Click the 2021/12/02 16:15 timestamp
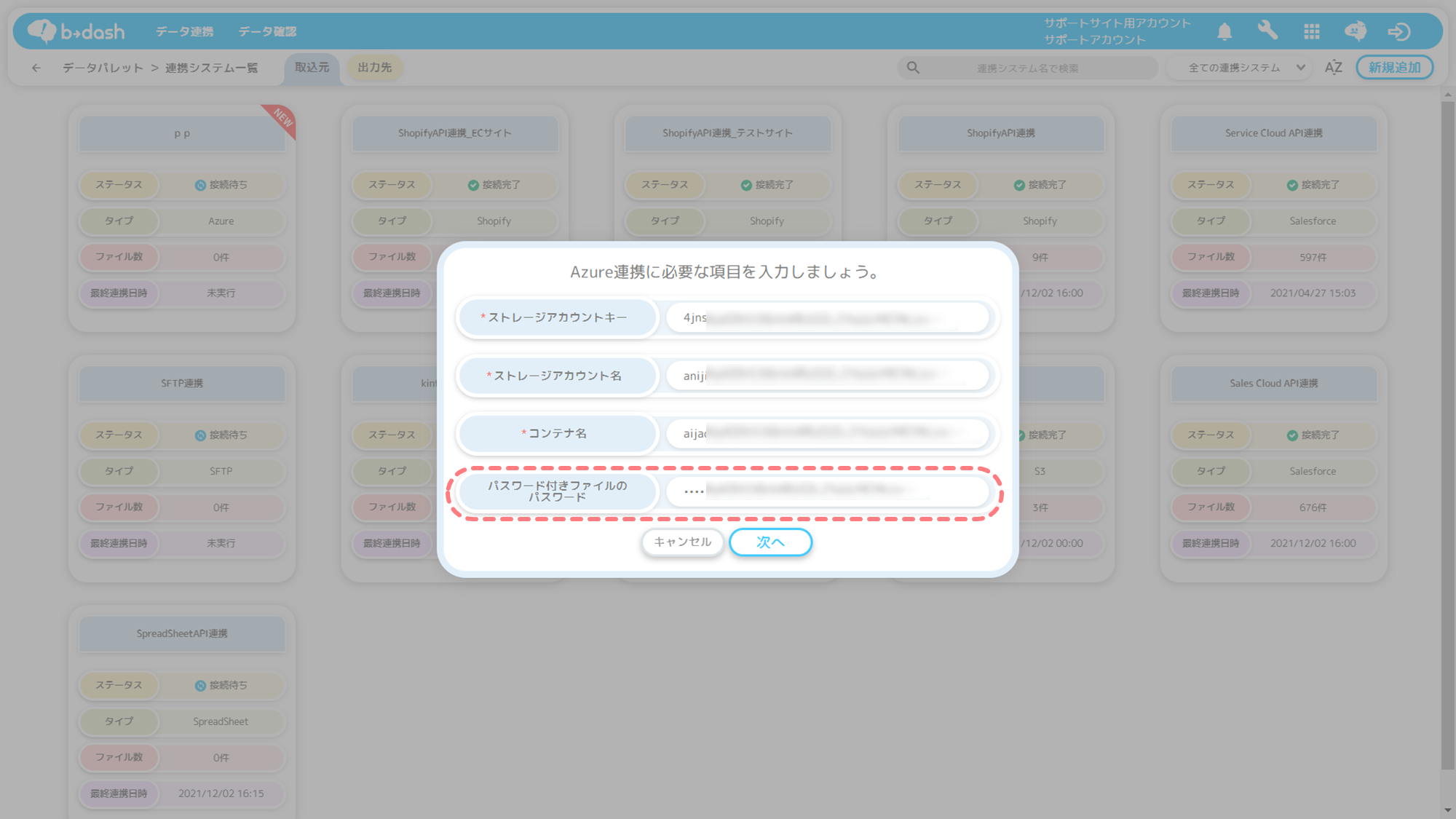Screen dimensions: 1456x819 pyautogui.click(x=221, y=794)
